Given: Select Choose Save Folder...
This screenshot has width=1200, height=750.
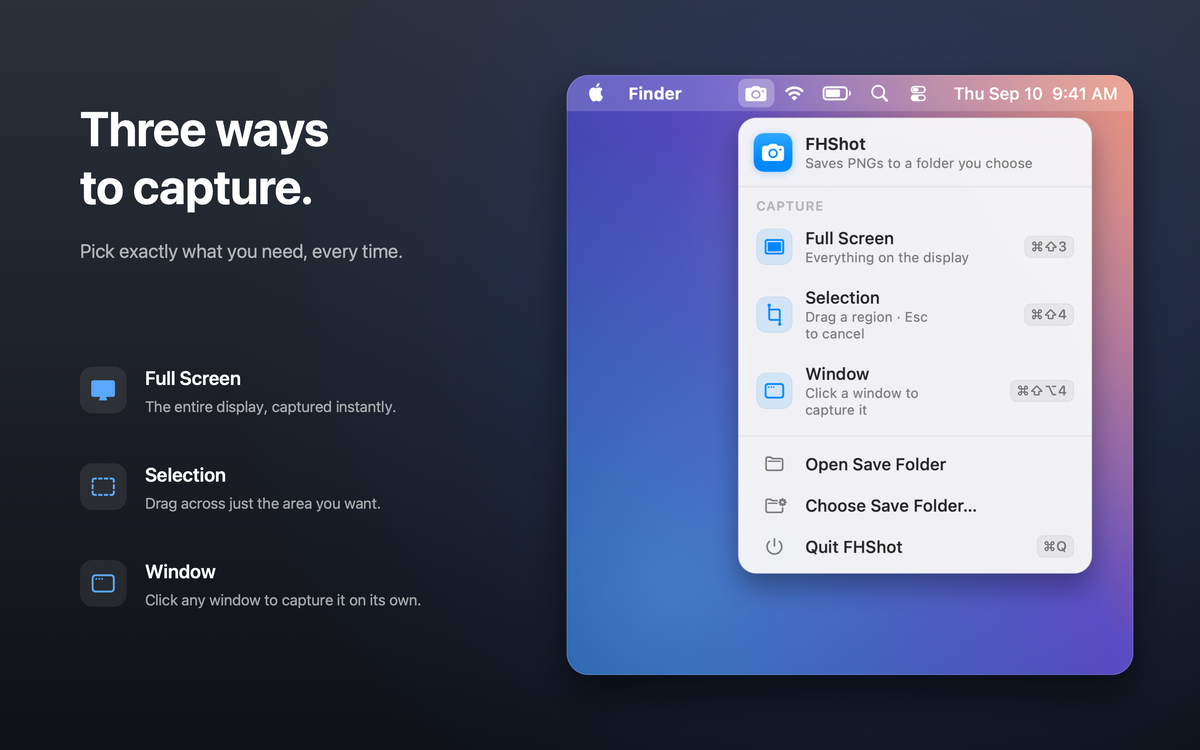Looking at the screenshot, I should point(915,506).
